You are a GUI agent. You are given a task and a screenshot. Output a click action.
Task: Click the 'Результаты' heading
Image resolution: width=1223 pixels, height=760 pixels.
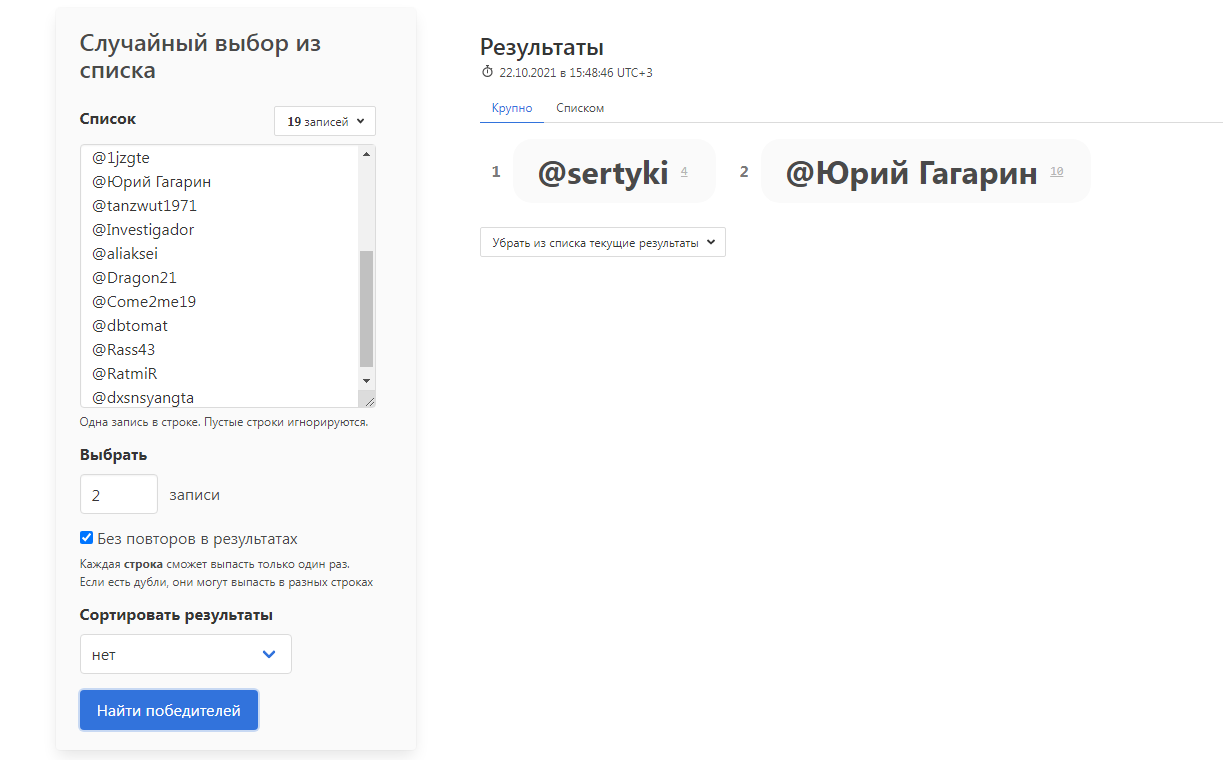[x=542, y=46]
